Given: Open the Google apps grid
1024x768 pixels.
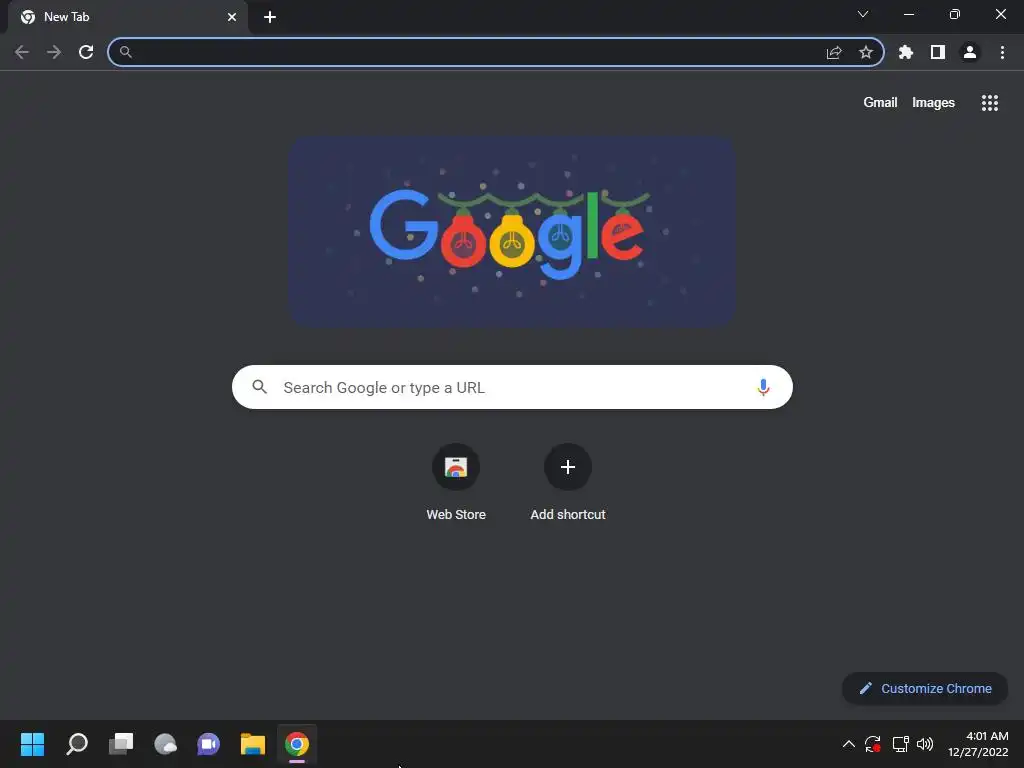Looking at the screenshot, I should point(990,103).
